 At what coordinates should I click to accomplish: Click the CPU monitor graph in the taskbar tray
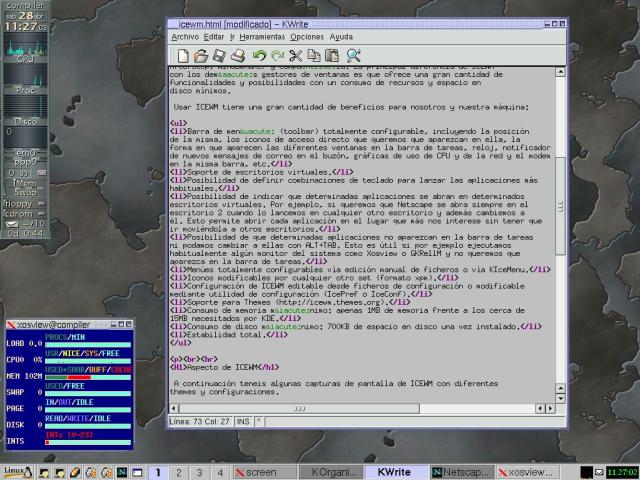coord(586,473)
